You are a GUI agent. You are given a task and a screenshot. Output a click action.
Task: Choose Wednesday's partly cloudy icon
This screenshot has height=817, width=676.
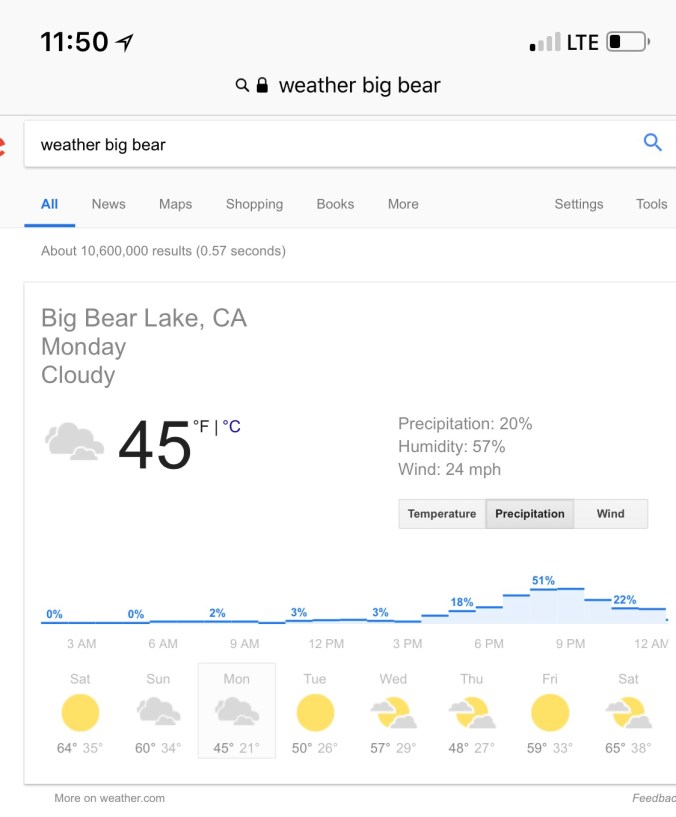point(393,713)
